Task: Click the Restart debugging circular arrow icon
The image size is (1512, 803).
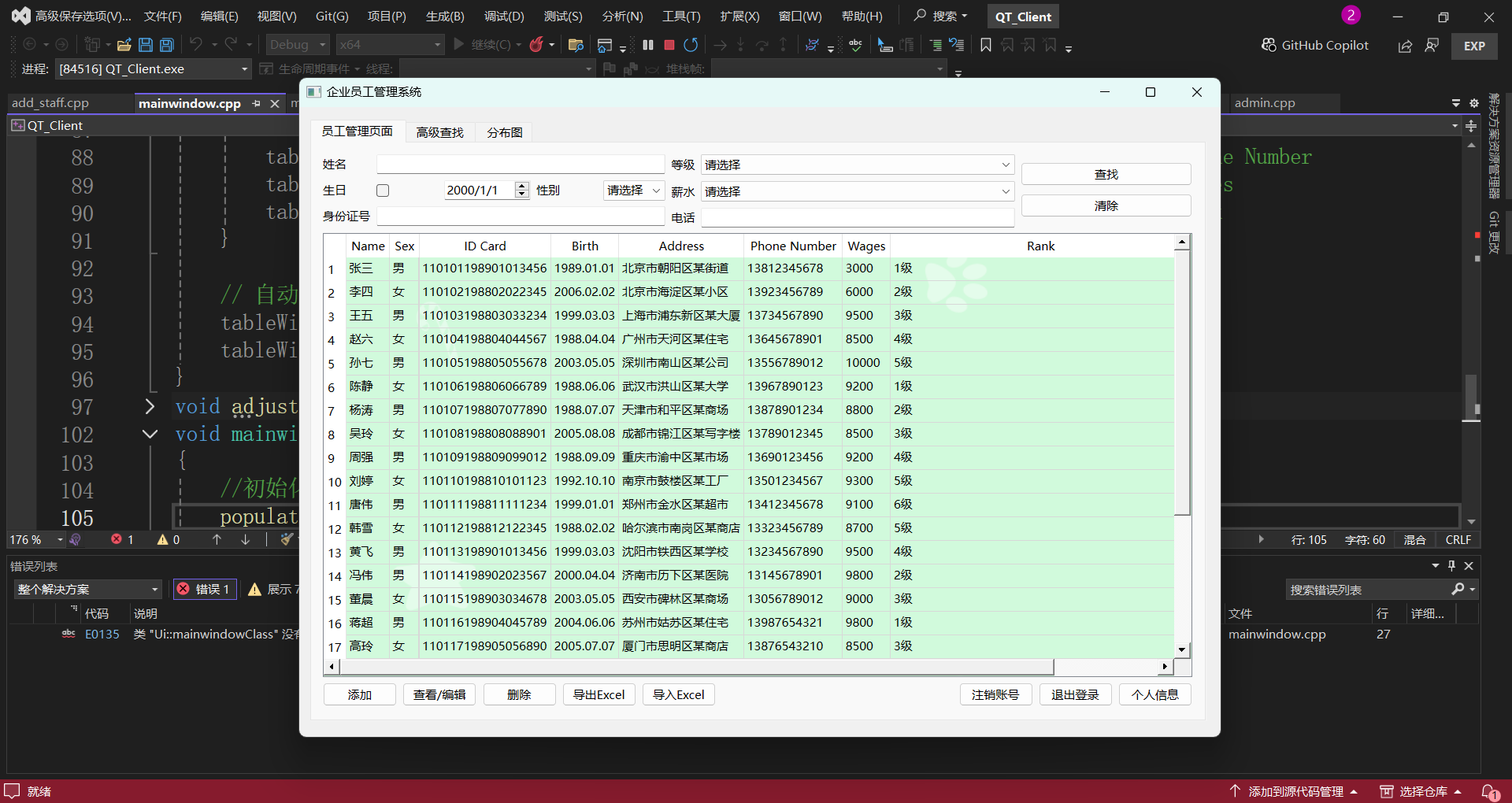Action: coord(691,45)
